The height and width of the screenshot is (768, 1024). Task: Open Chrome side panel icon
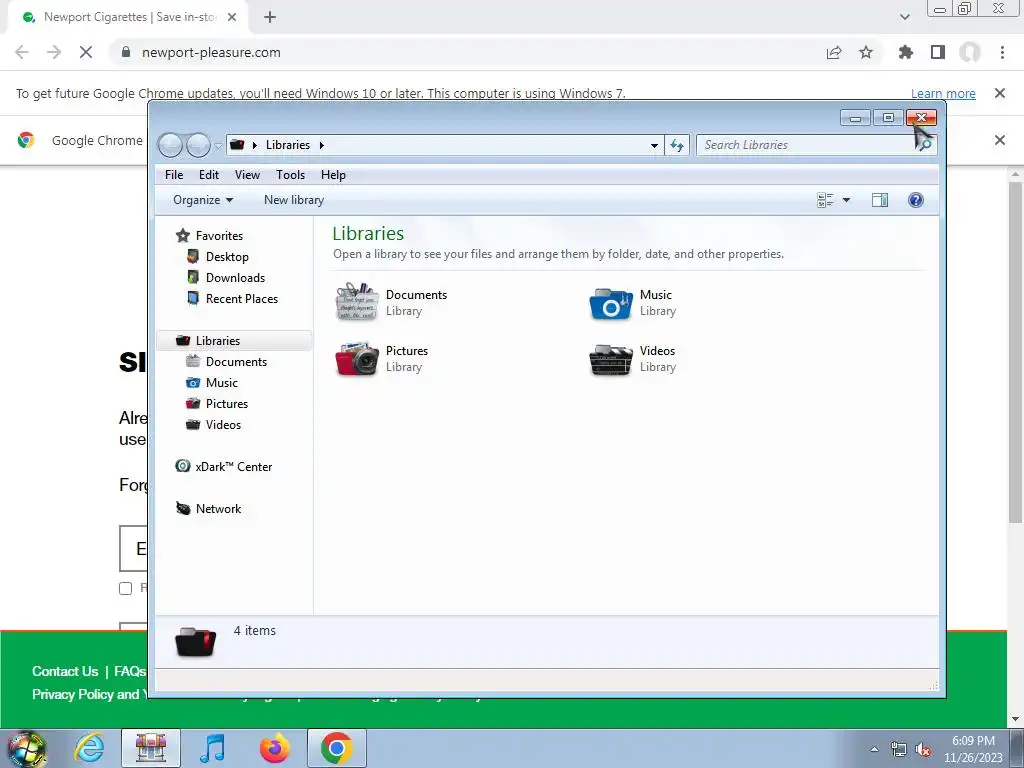[938, 52]
